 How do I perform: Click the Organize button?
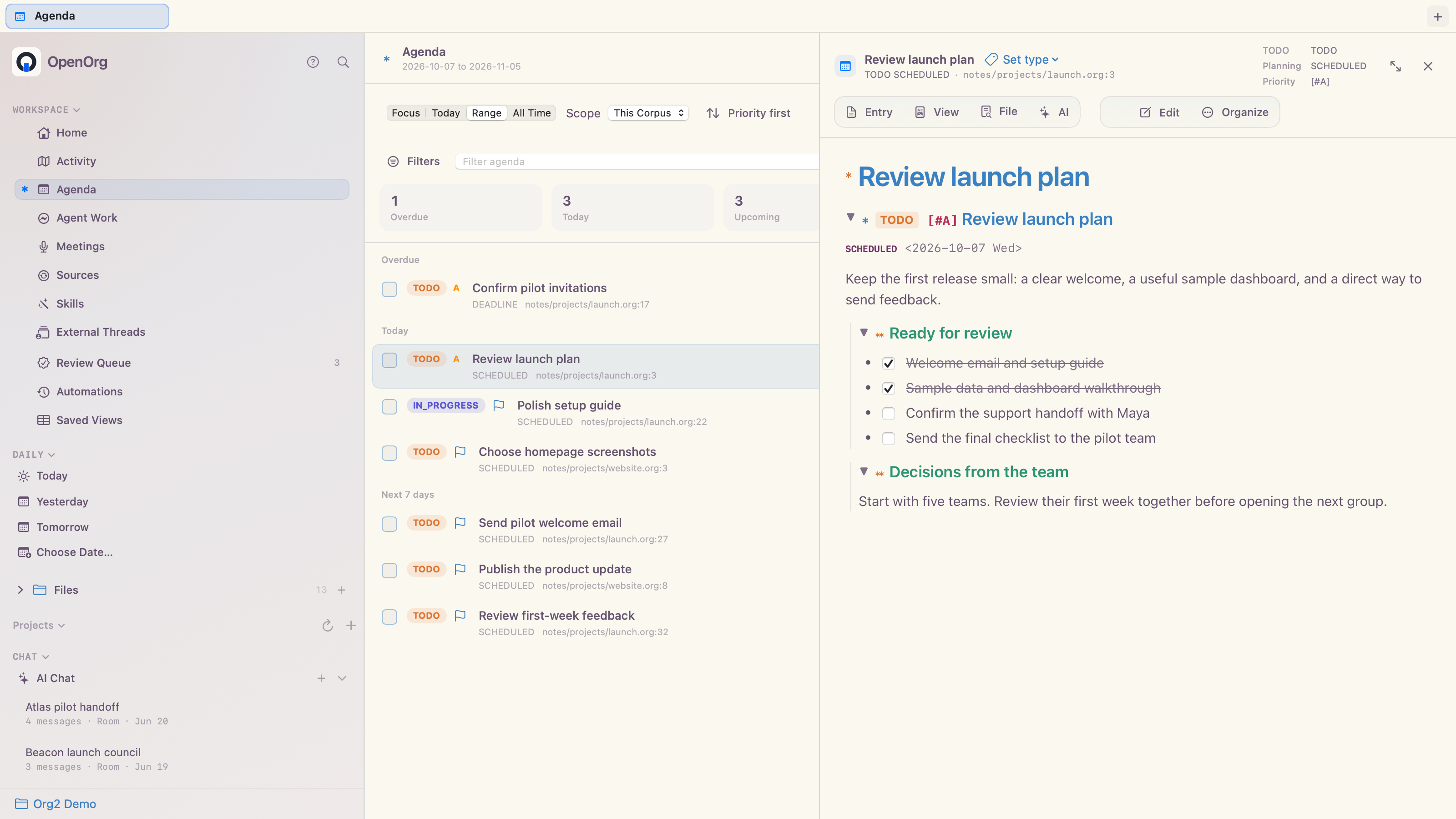(1235, 112)
